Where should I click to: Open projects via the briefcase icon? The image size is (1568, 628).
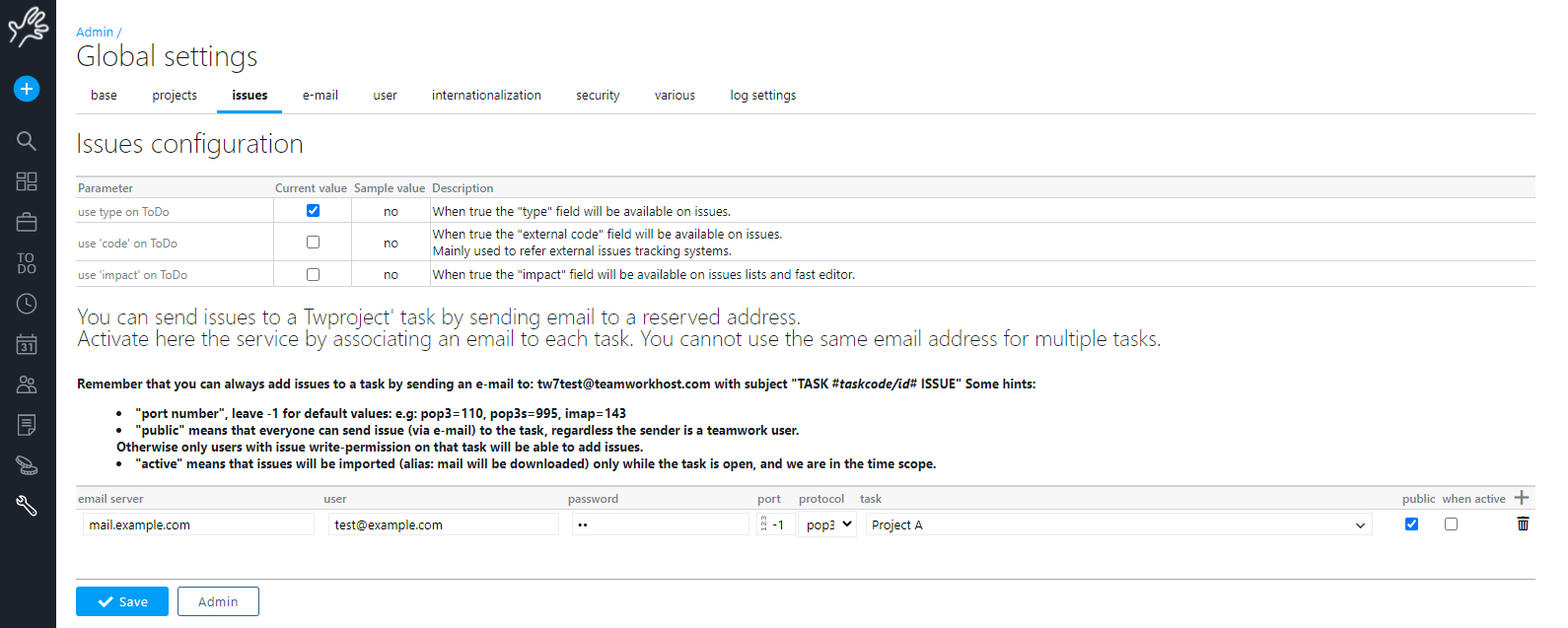pos(27,222)
